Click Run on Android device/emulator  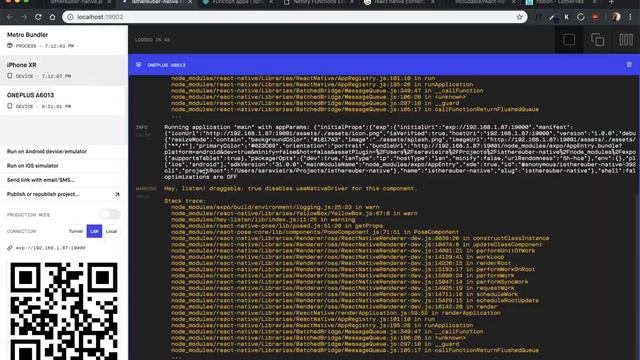47,151
